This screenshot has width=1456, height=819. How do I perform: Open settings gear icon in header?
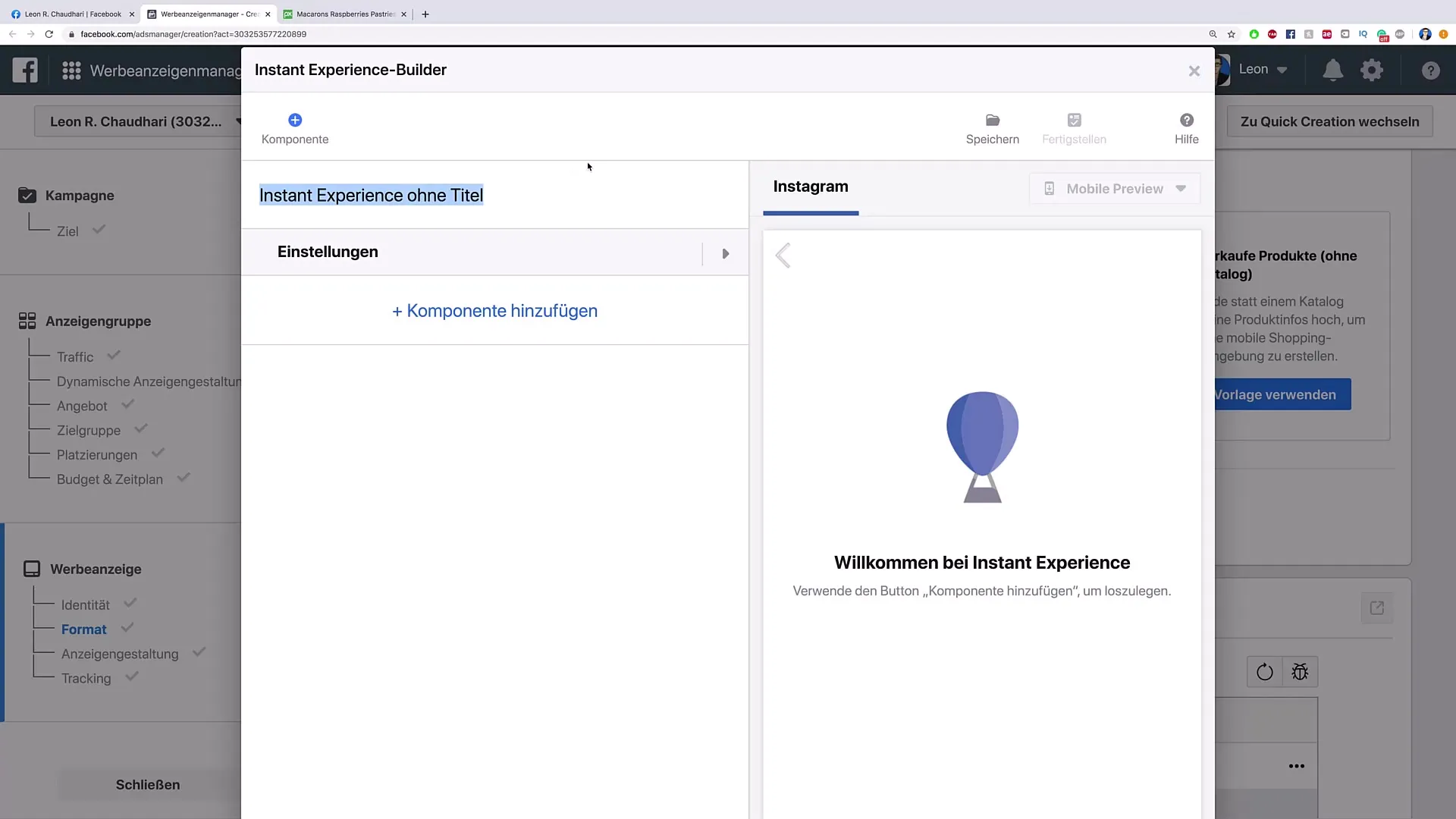click(x=1372, y=71)
